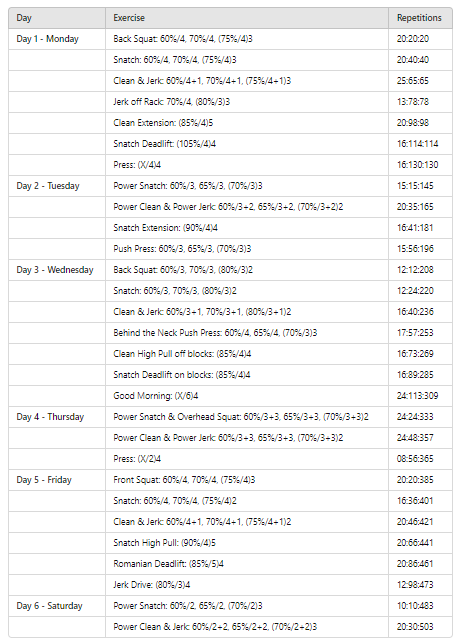Viewport: 457px width, 638px height.
Task: Click the Exercise column header
Action: click(247, 18)
